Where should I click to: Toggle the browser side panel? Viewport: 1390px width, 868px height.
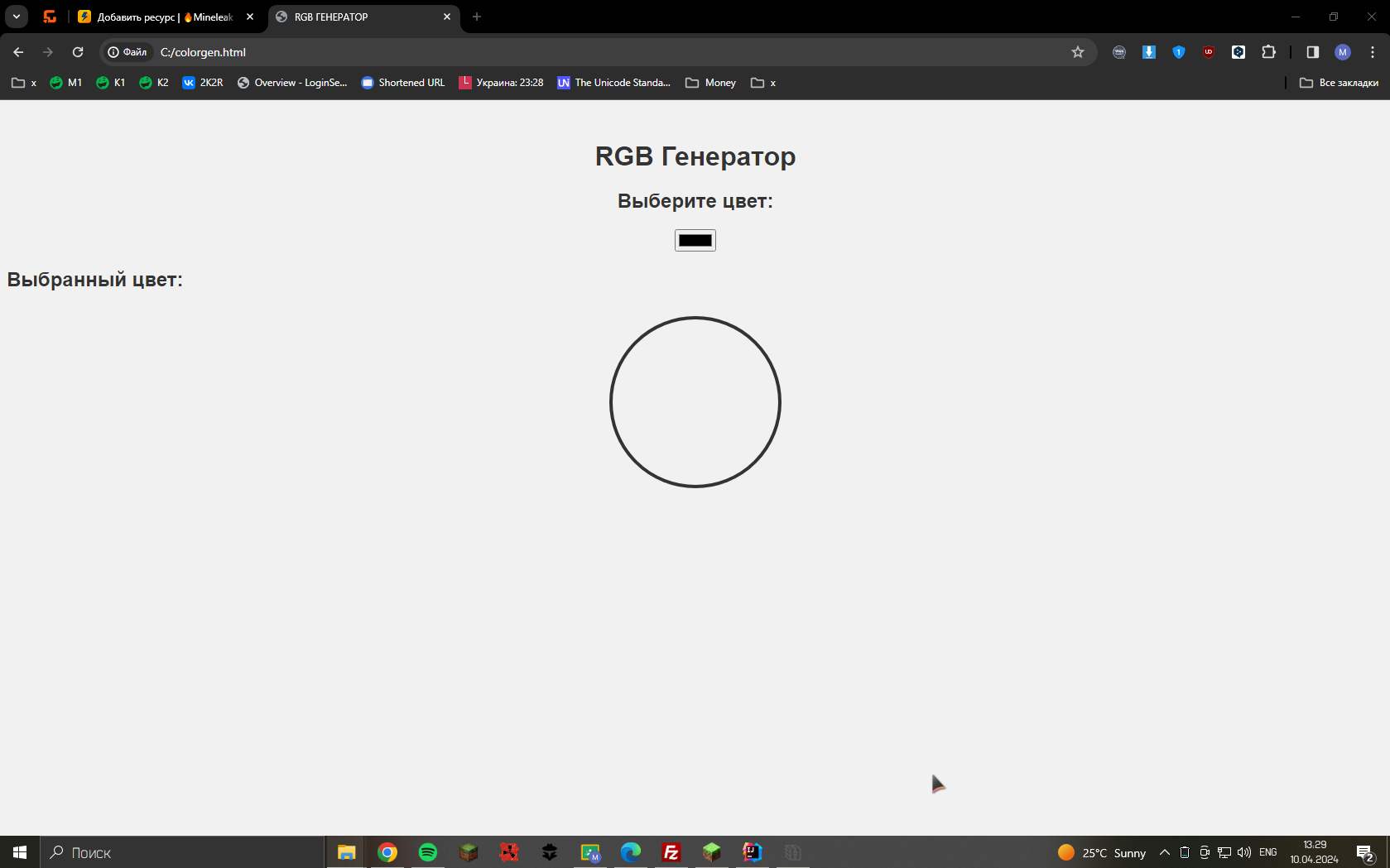pos(1312,52)
